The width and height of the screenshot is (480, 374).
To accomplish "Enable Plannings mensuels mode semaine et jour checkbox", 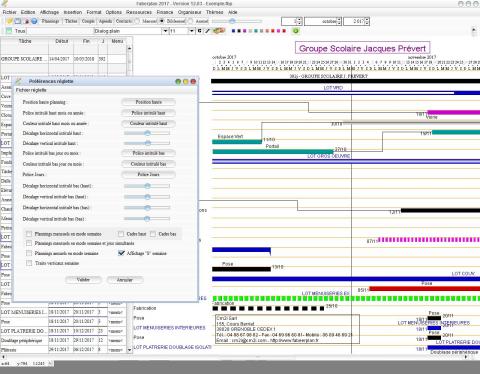I will (29, 243).
